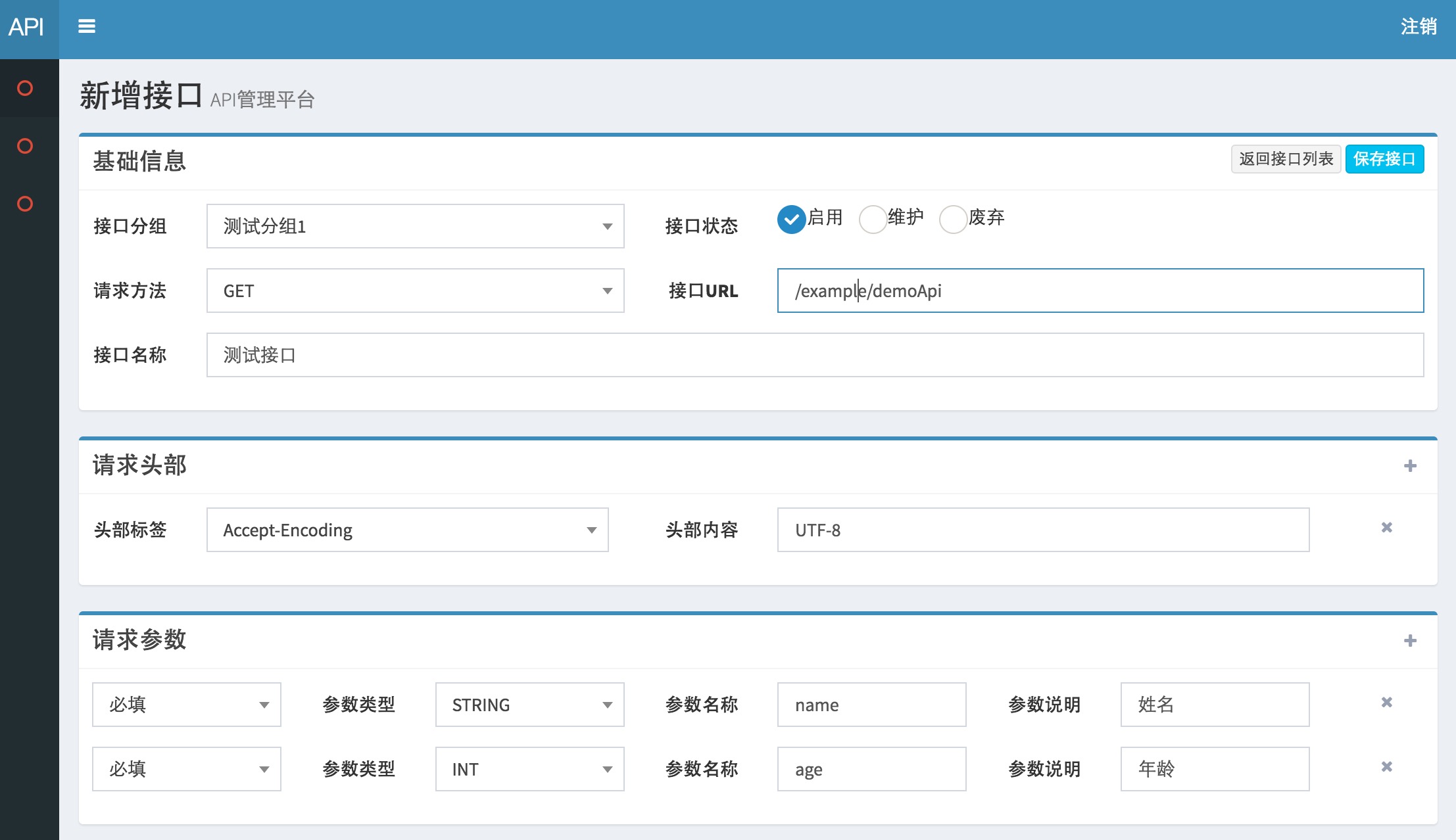1456x840 pixels.
Task: Open the 接口分组 dropdown showing 测试分组1
Action: pos(415,226)
